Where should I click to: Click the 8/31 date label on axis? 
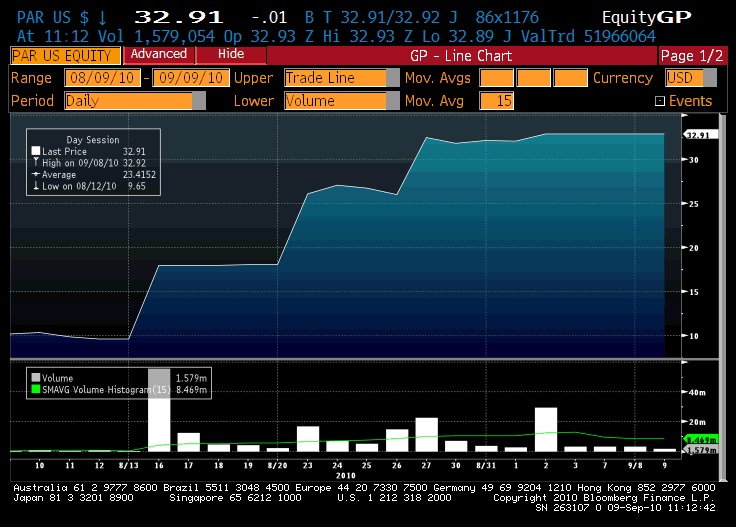pos(486,465)
